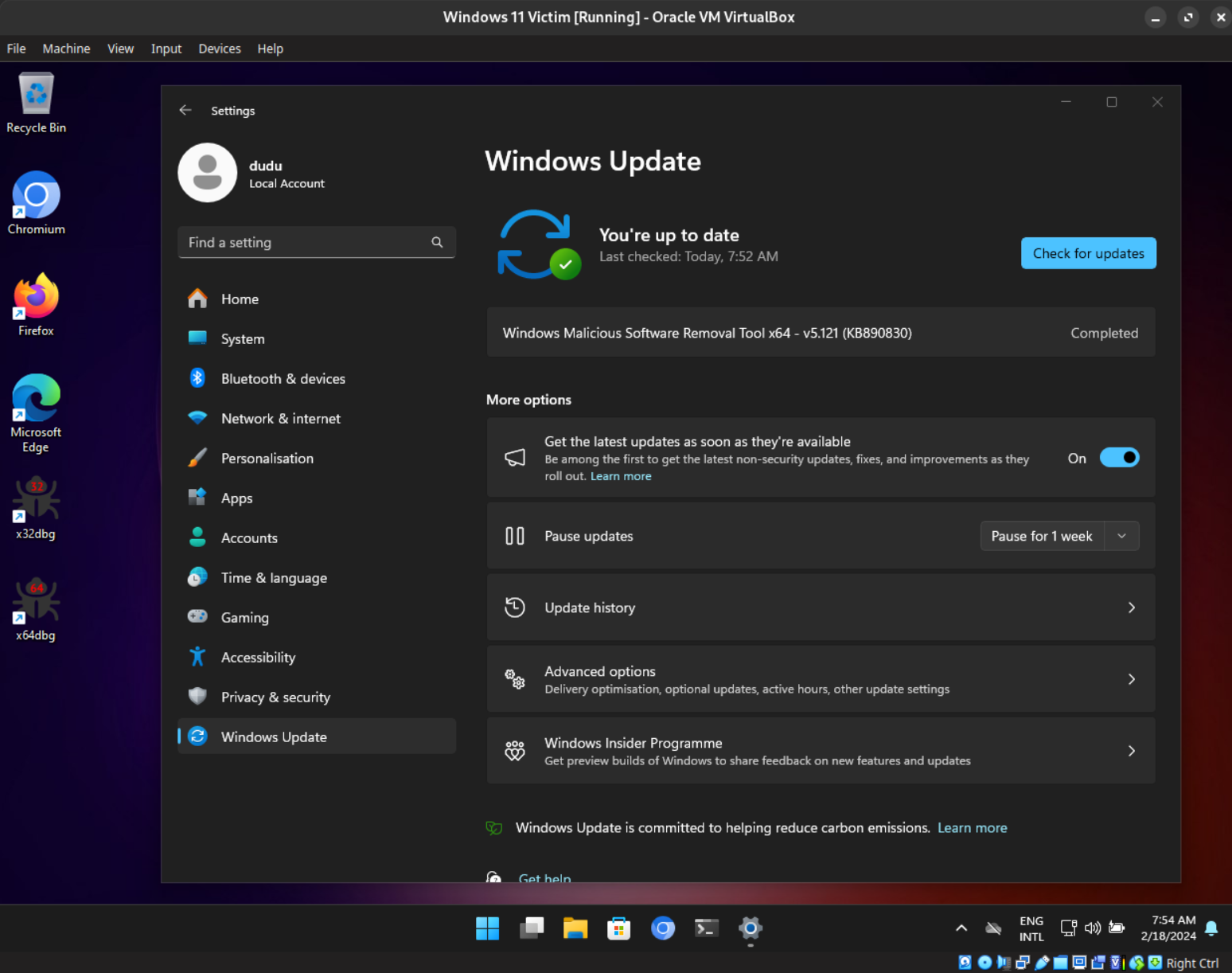The image size is (1232, 973).
Task: Open the Help menu in VirtualBox
Action: [x=271, y=49]
